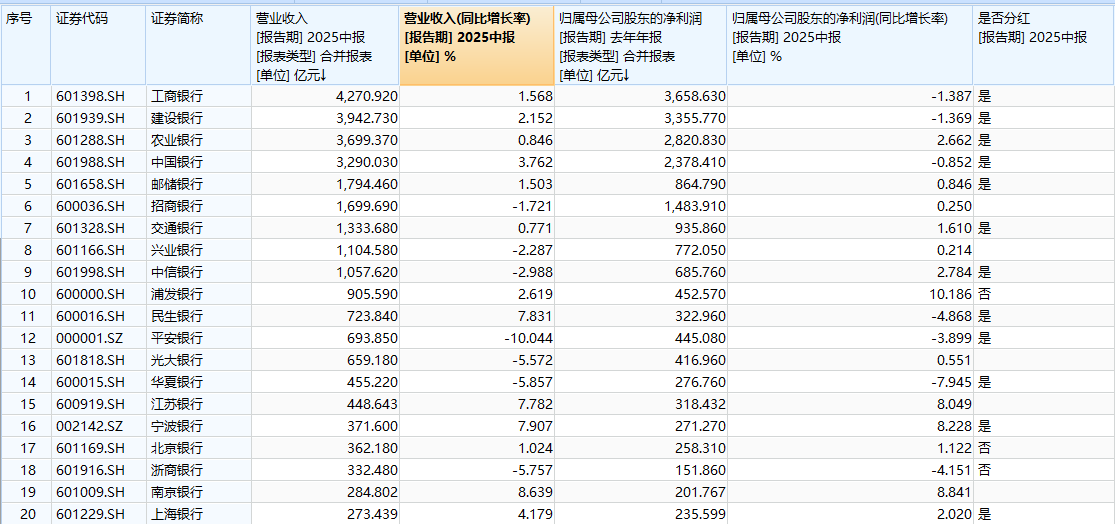
Task: Click the 北京银行 name cell
Action: point(198,449)
